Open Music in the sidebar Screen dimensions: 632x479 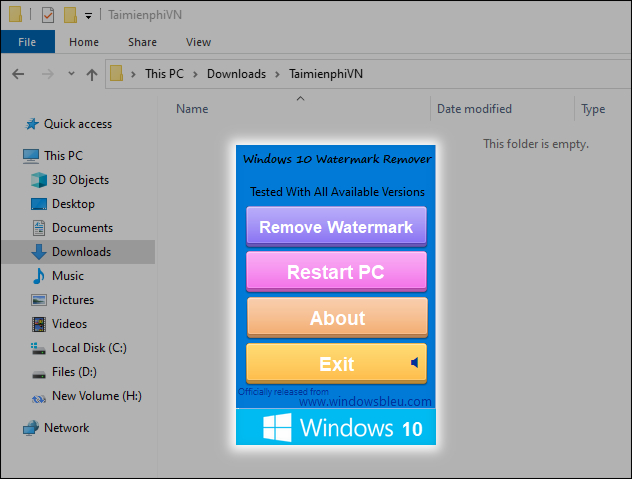tap(68, 276)
